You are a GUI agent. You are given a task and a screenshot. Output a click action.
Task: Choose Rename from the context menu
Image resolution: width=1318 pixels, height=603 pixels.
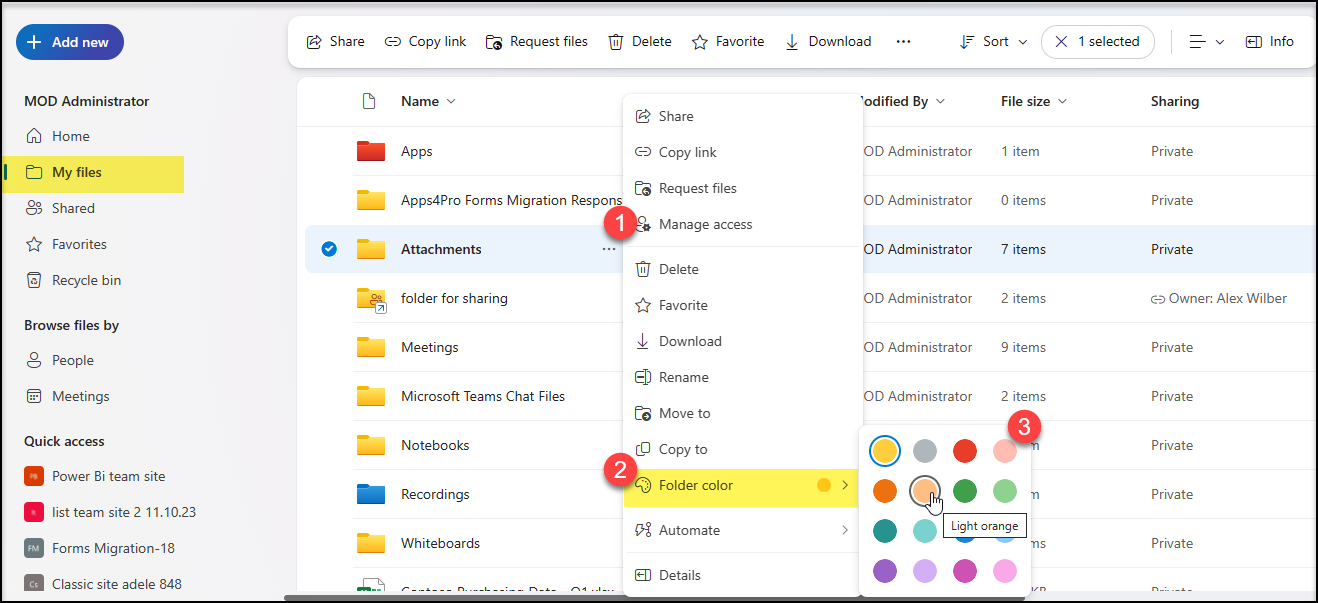(683, 377)
